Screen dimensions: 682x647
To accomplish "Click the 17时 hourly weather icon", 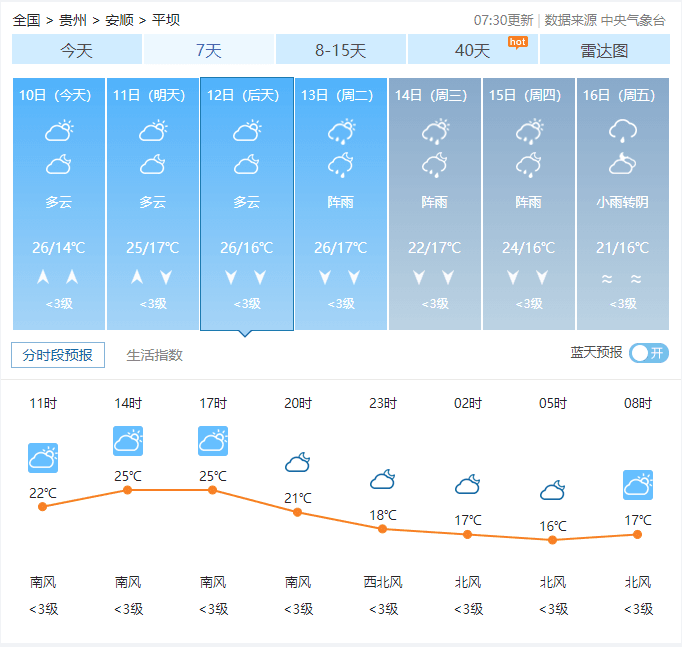I will 213,441.
